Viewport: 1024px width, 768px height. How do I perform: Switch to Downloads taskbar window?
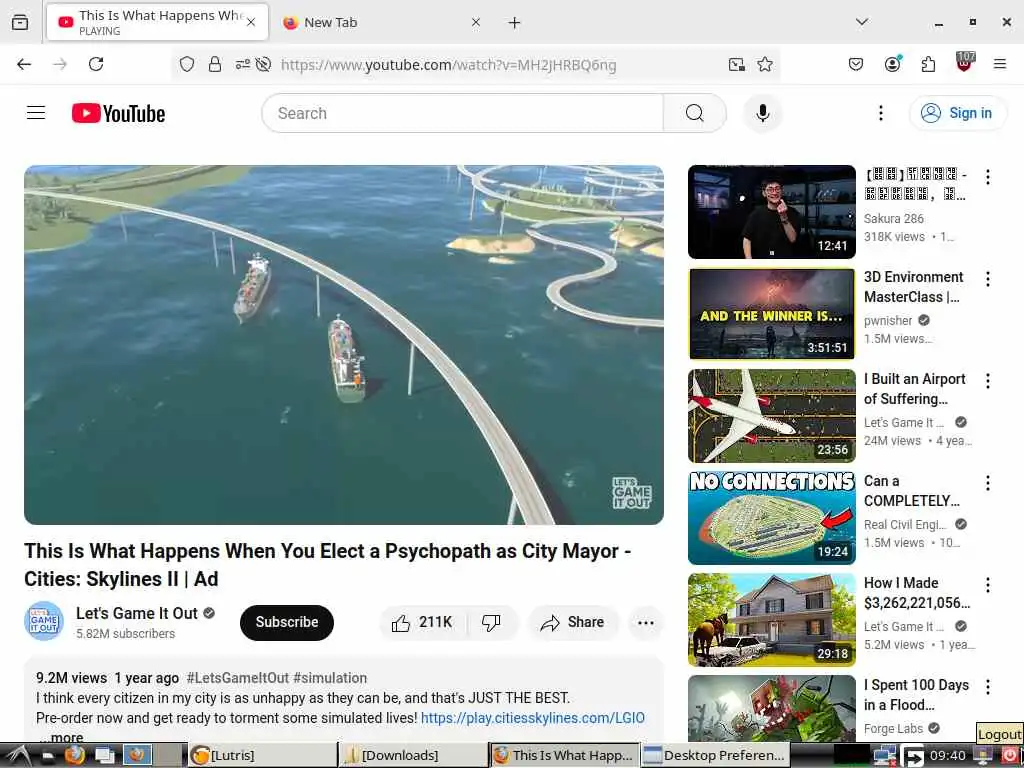tap(413, 756)
